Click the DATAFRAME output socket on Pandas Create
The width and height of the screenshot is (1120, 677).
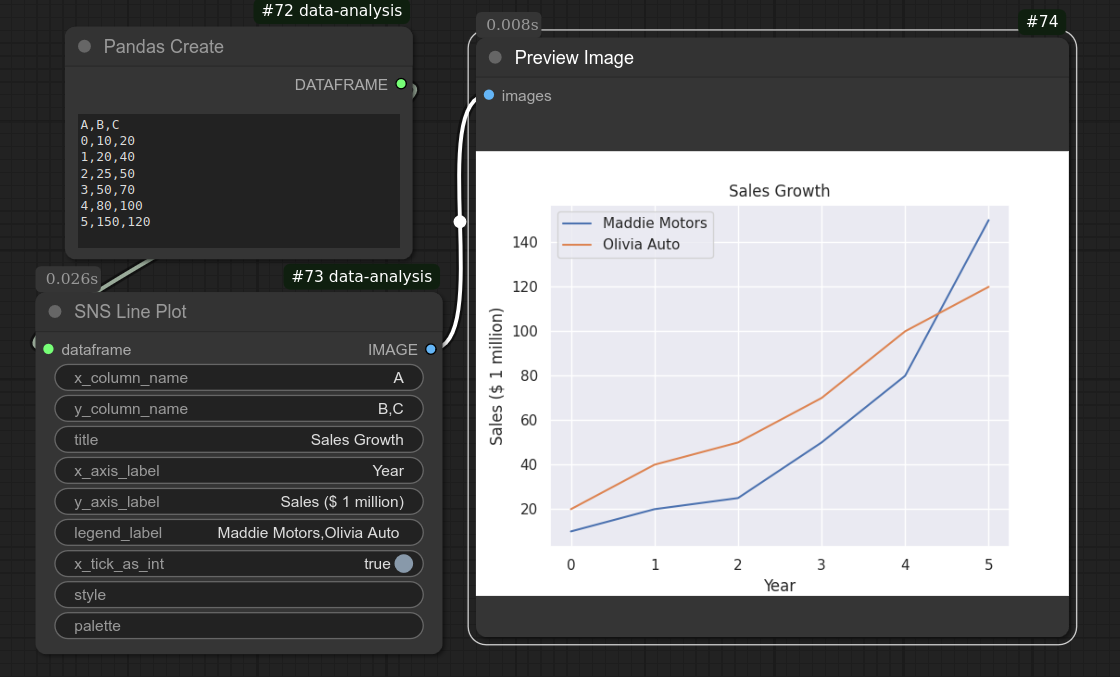[401, 84]
